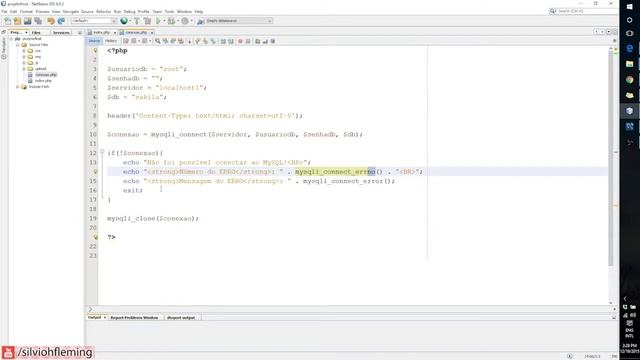Click the Comment icon in editor toolbar

pos(258,41)
